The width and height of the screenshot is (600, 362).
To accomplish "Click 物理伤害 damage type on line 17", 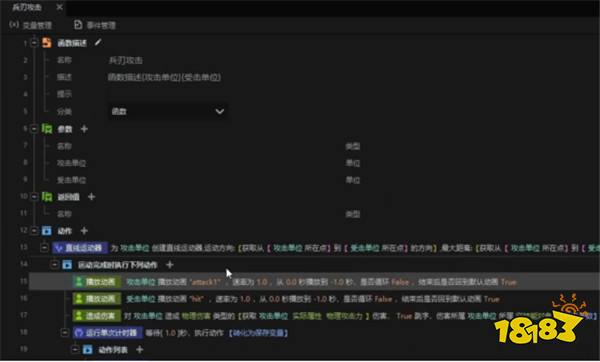I will 196,316.
